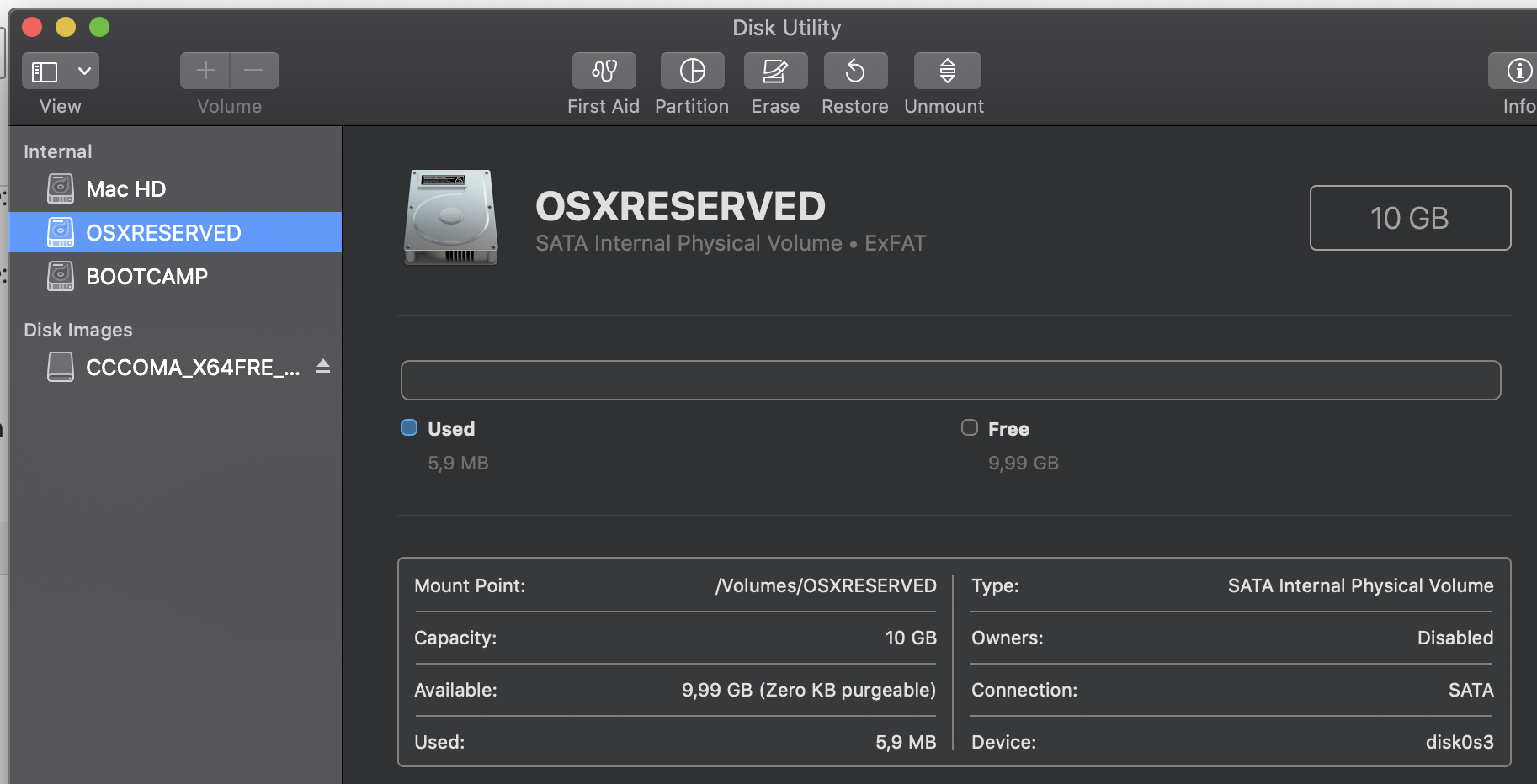Add a volume with plus button
The width and height of the screenshot is (1537, 784).
[x=205, y=71]
